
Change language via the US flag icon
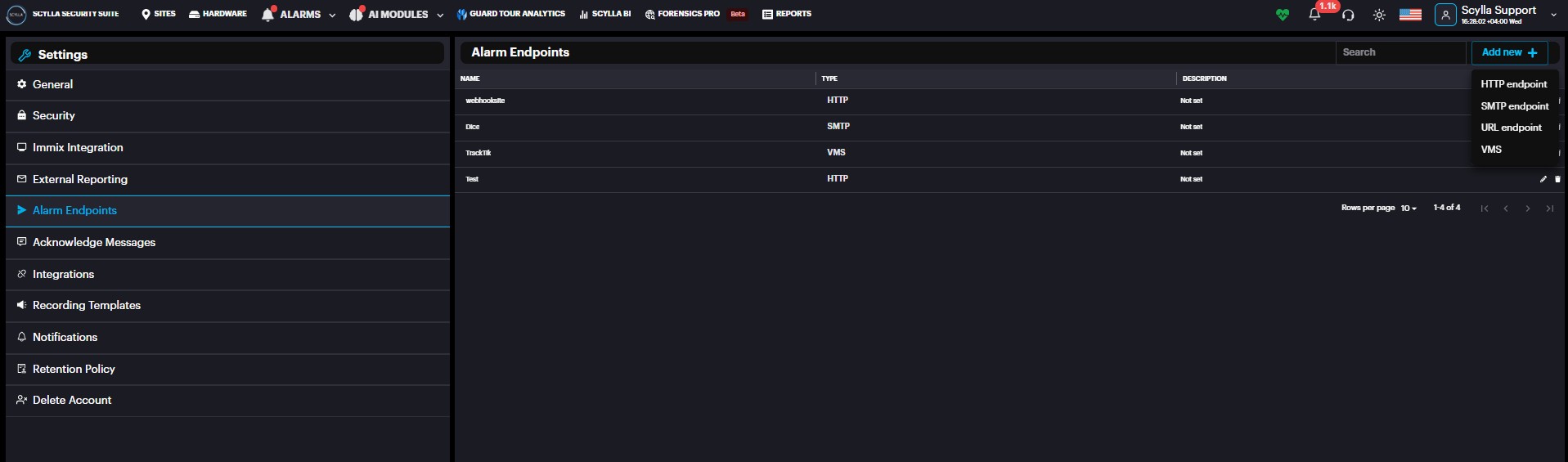pos(1410,15)
